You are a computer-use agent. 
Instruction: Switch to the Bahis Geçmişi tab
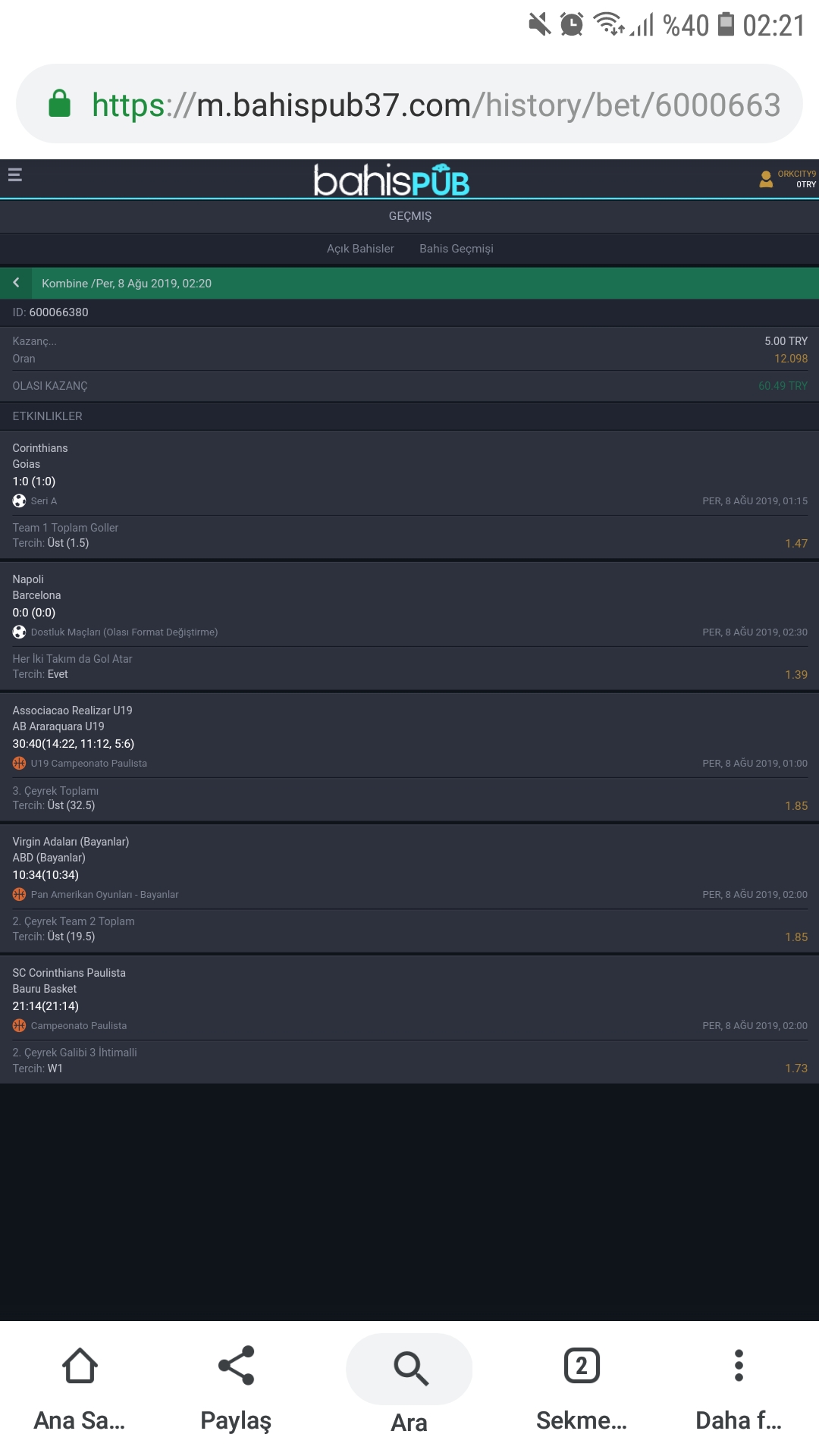pos(457,249)
